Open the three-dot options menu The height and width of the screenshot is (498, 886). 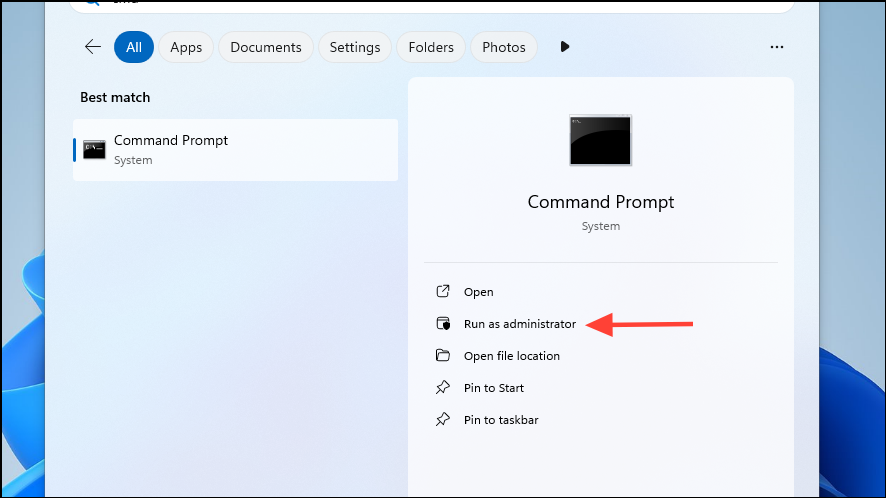[776, 47]
